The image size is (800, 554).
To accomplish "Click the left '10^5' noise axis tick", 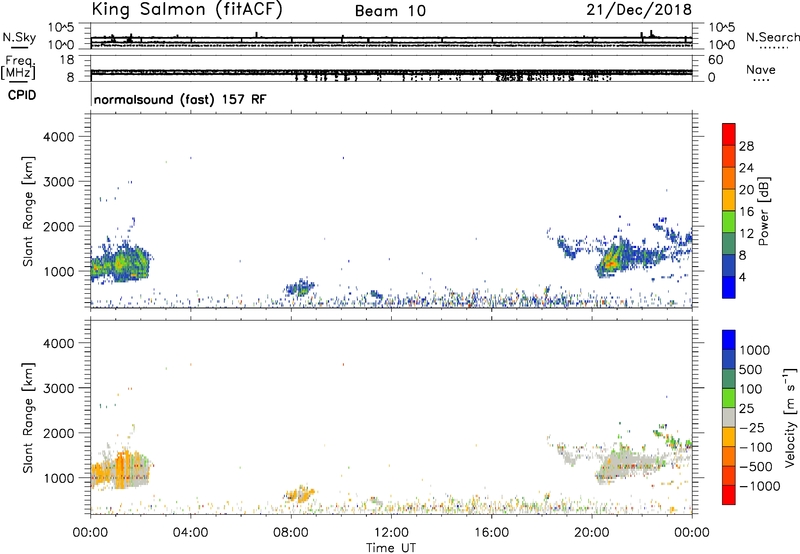I will coord(62,28).
